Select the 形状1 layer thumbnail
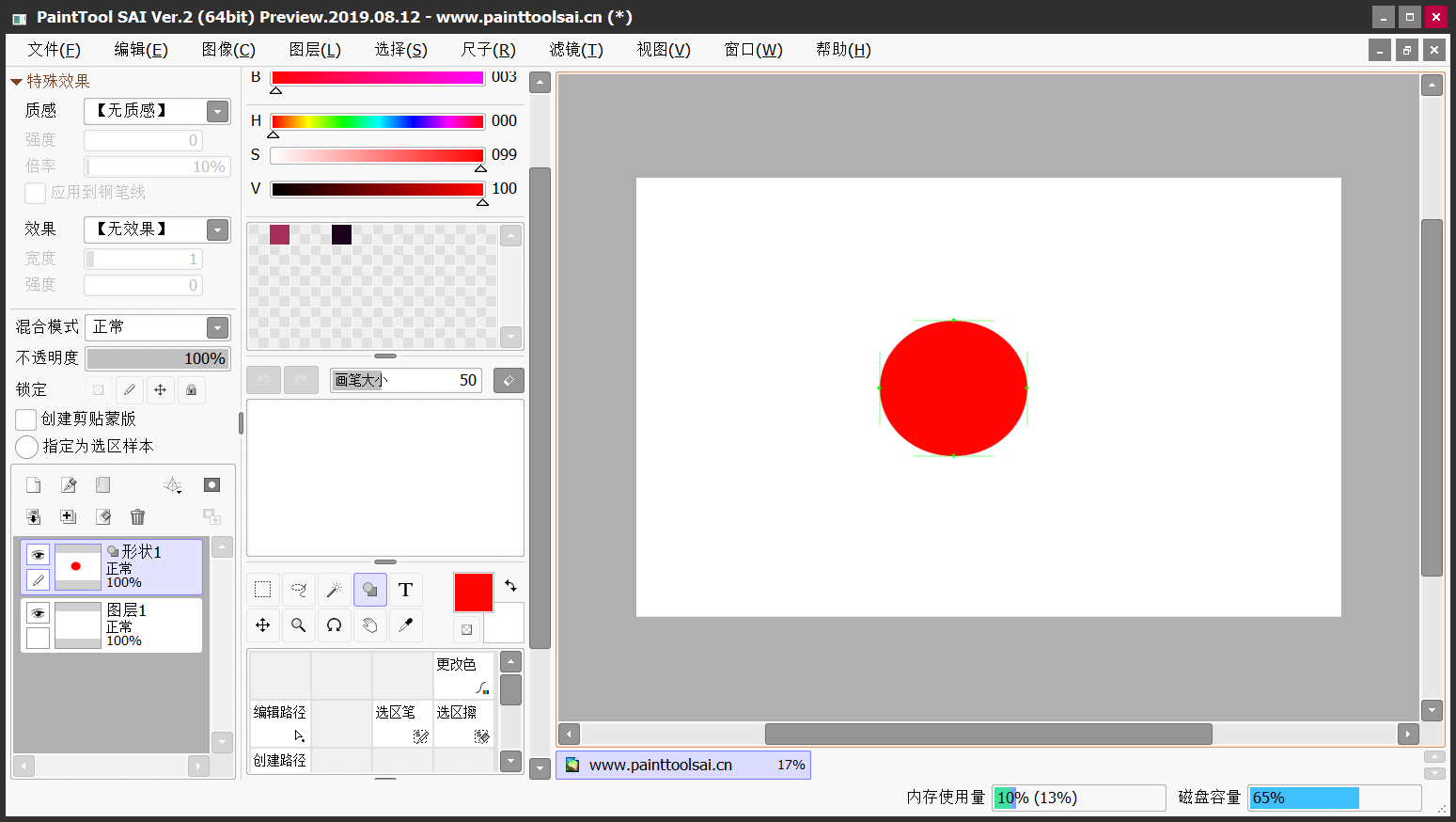Image resolution: width=1456 pixels, height=822 pixels. (78, 567)
